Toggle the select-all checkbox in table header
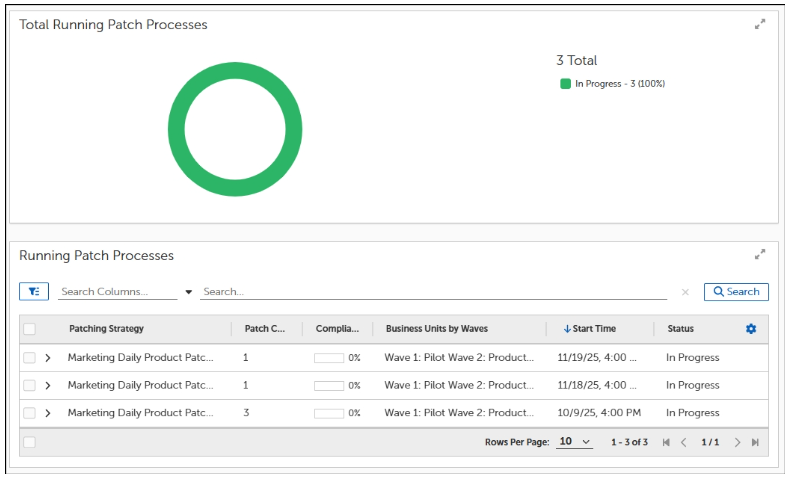Screen dimensions: 787x477 tap(29, 329)
